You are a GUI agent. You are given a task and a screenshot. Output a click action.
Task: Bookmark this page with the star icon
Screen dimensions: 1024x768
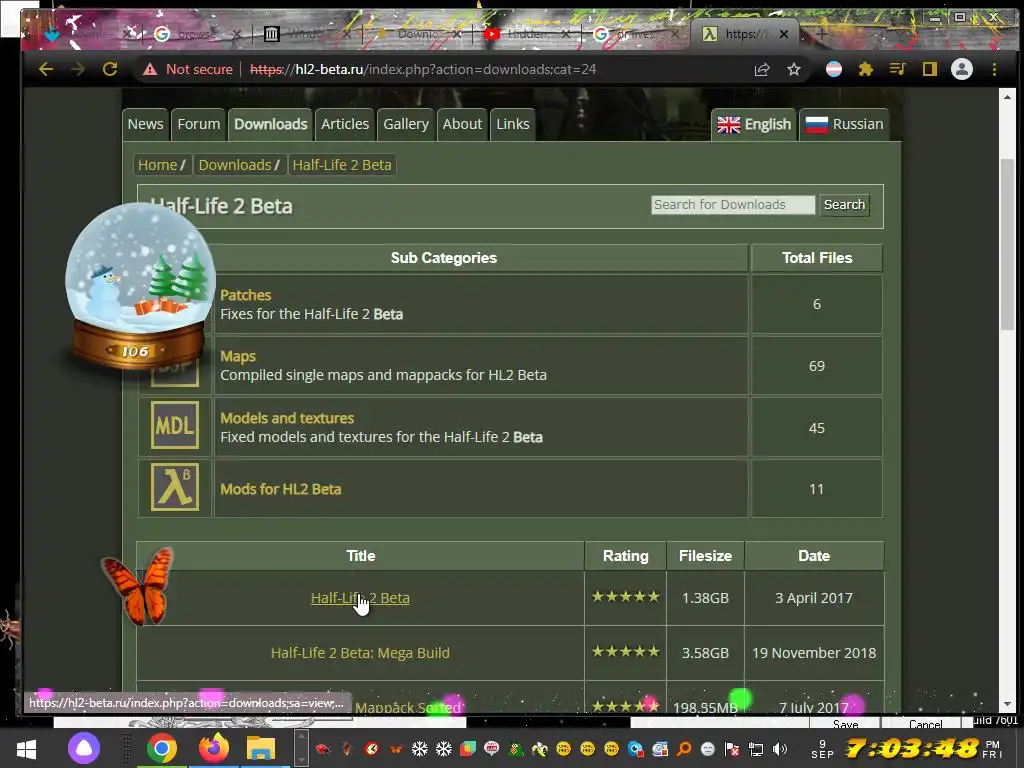(793, 69)
